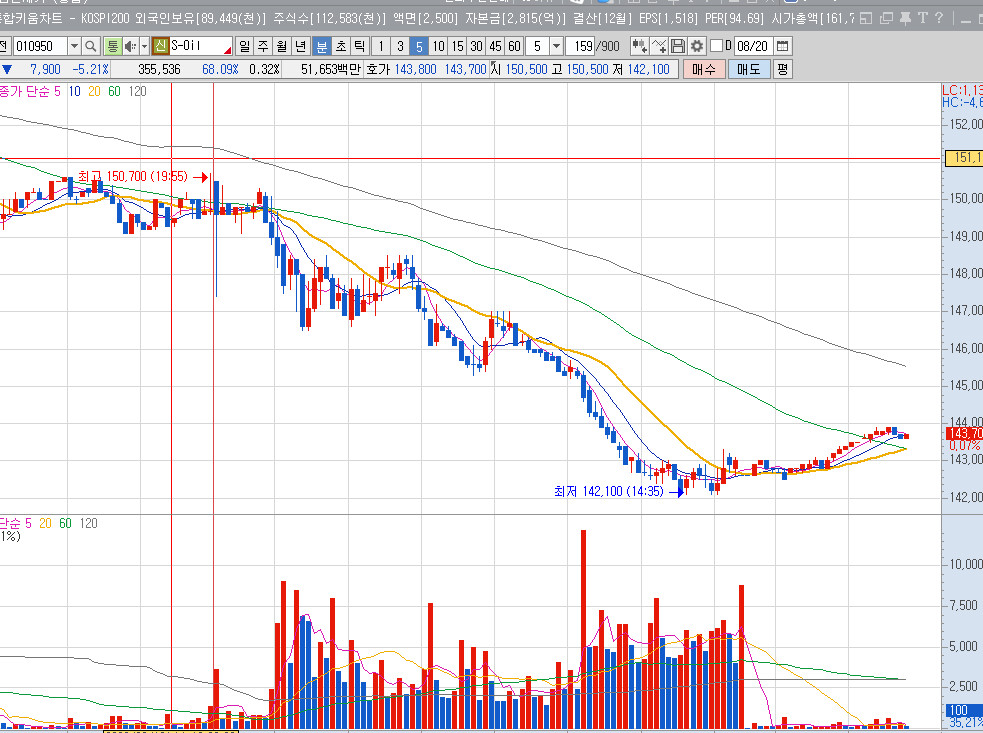Click the 매수 buy button
Screen dimensions: 983x733
(703, 69)
